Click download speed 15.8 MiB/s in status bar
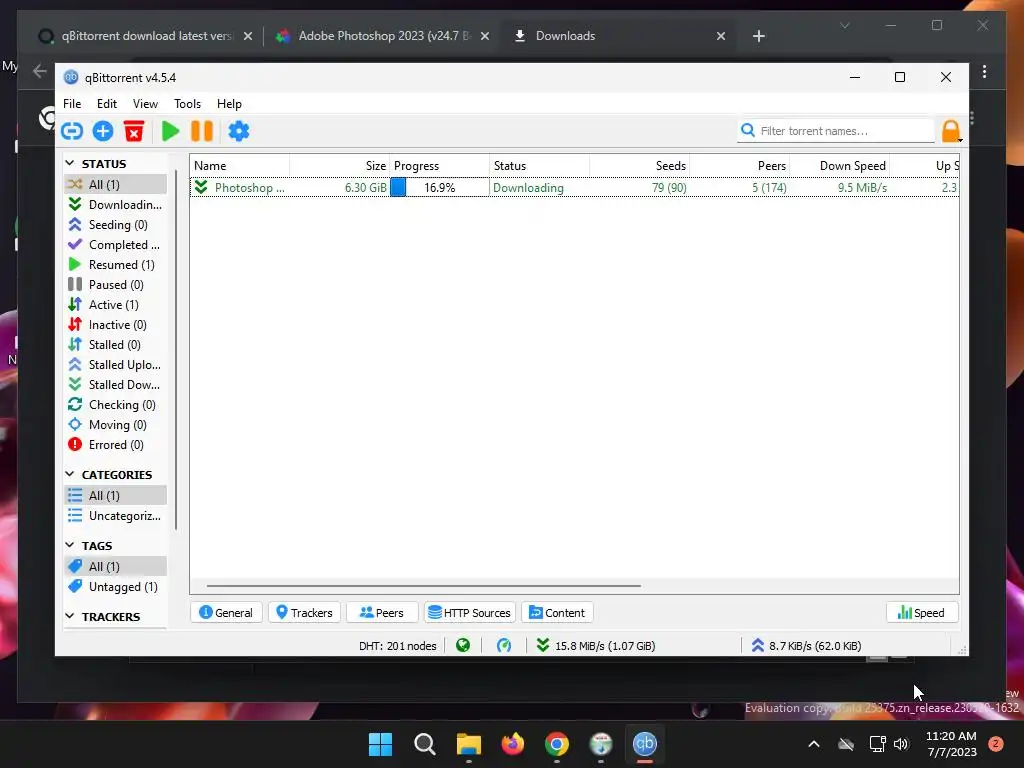This screenshot has height=768, width=1024. pos(596,645)
